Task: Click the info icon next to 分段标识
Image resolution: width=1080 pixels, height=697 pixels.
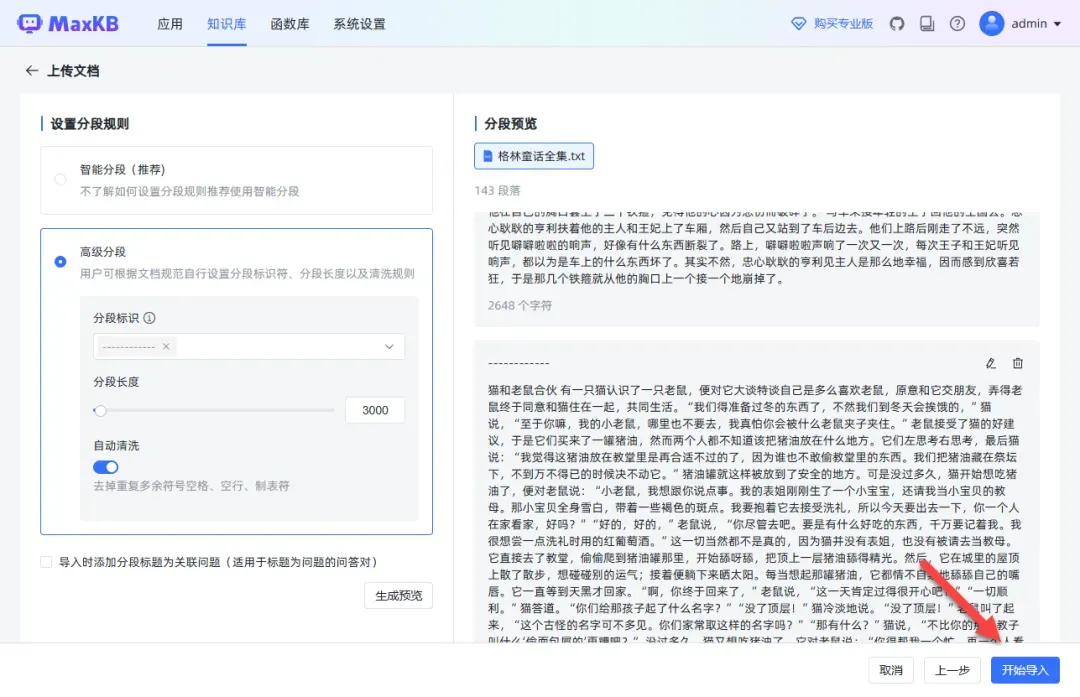Action: tap(149, 318)
